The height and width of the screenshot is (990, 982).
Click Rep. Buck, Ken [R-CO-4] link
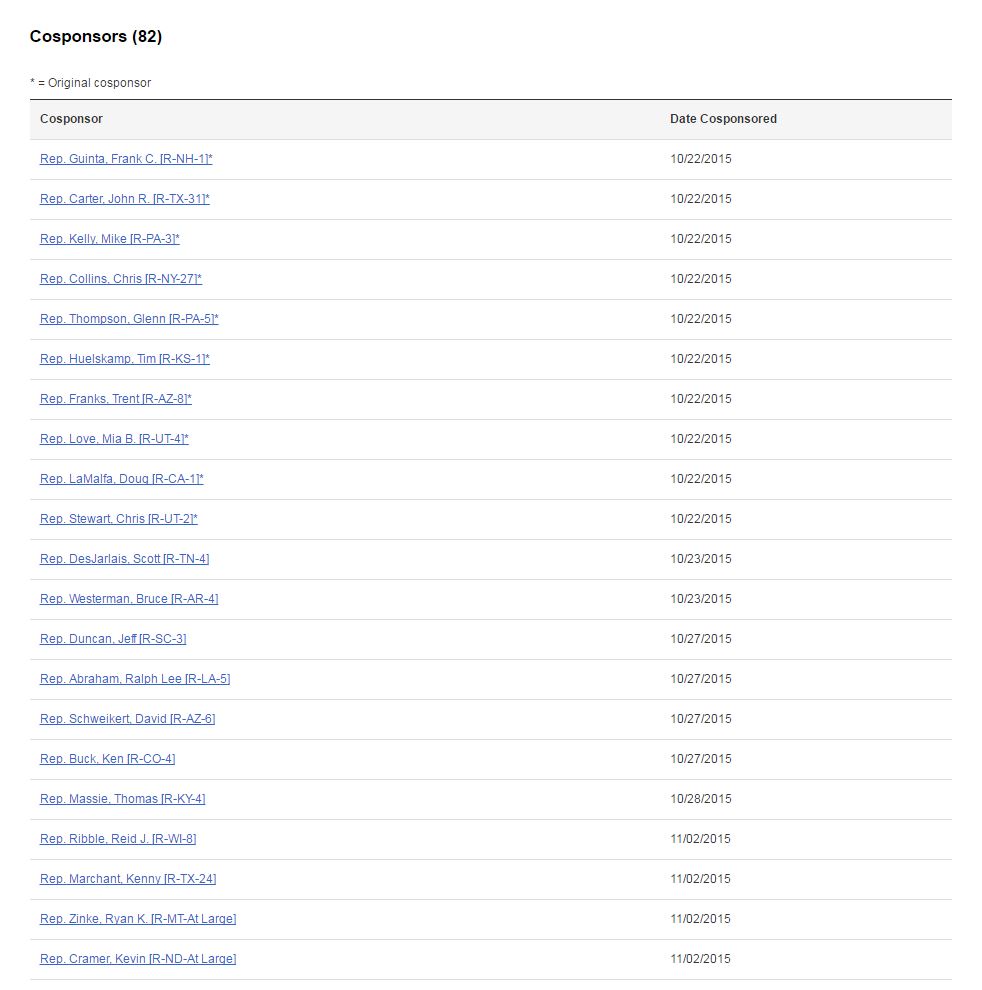(107, 759)
